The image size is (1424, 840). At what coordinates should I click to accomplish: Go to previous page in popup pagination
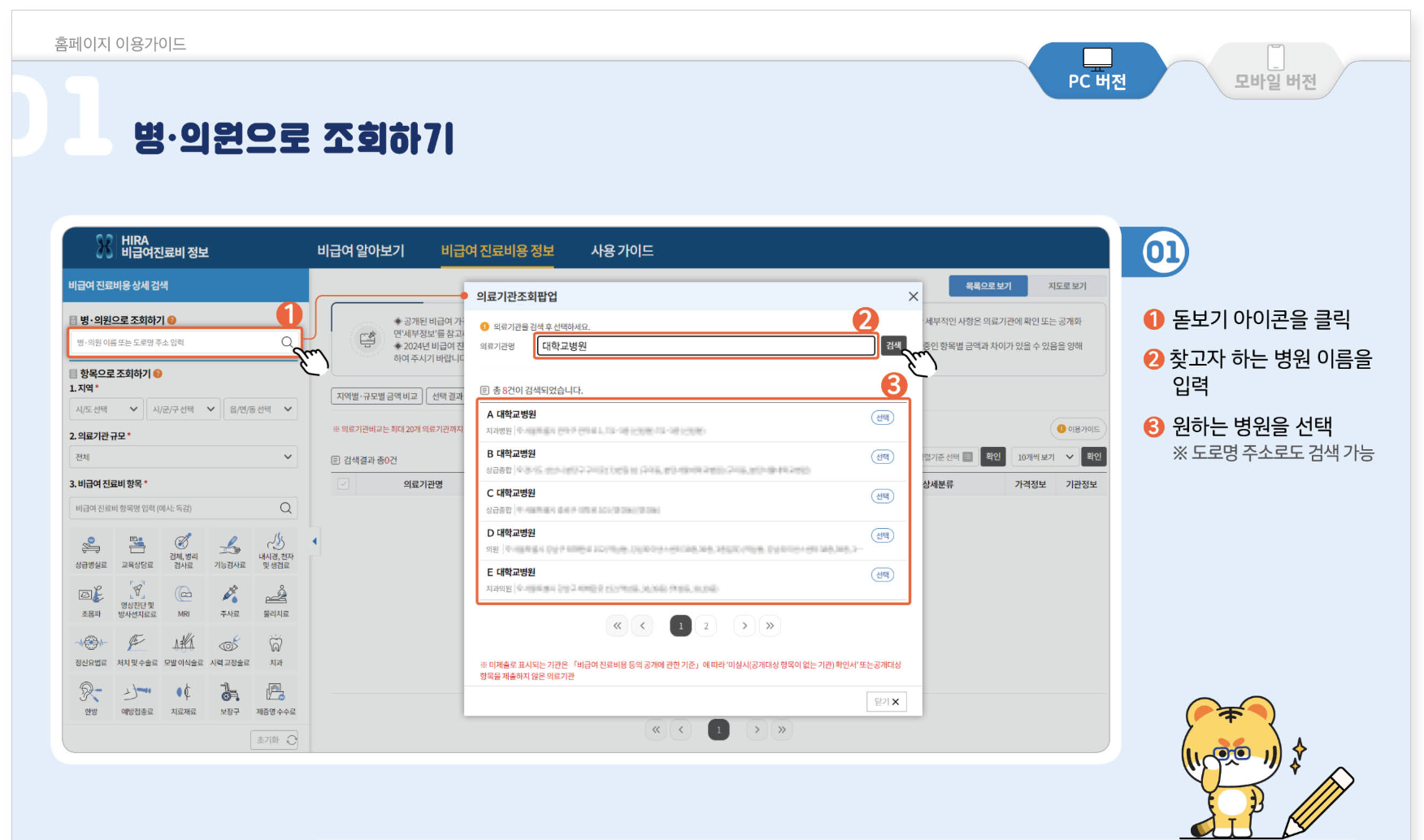coord(643,626)
